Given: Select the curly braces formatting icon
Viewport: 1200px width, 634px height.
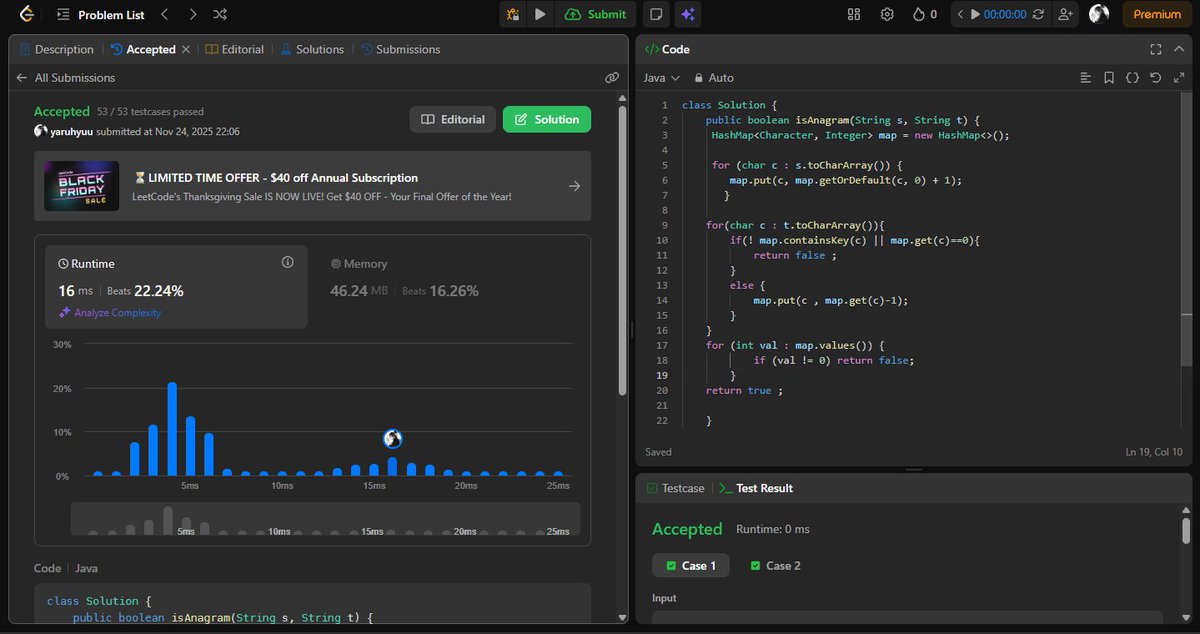Looking at the screenshot, I should [x=1131, y=77].
